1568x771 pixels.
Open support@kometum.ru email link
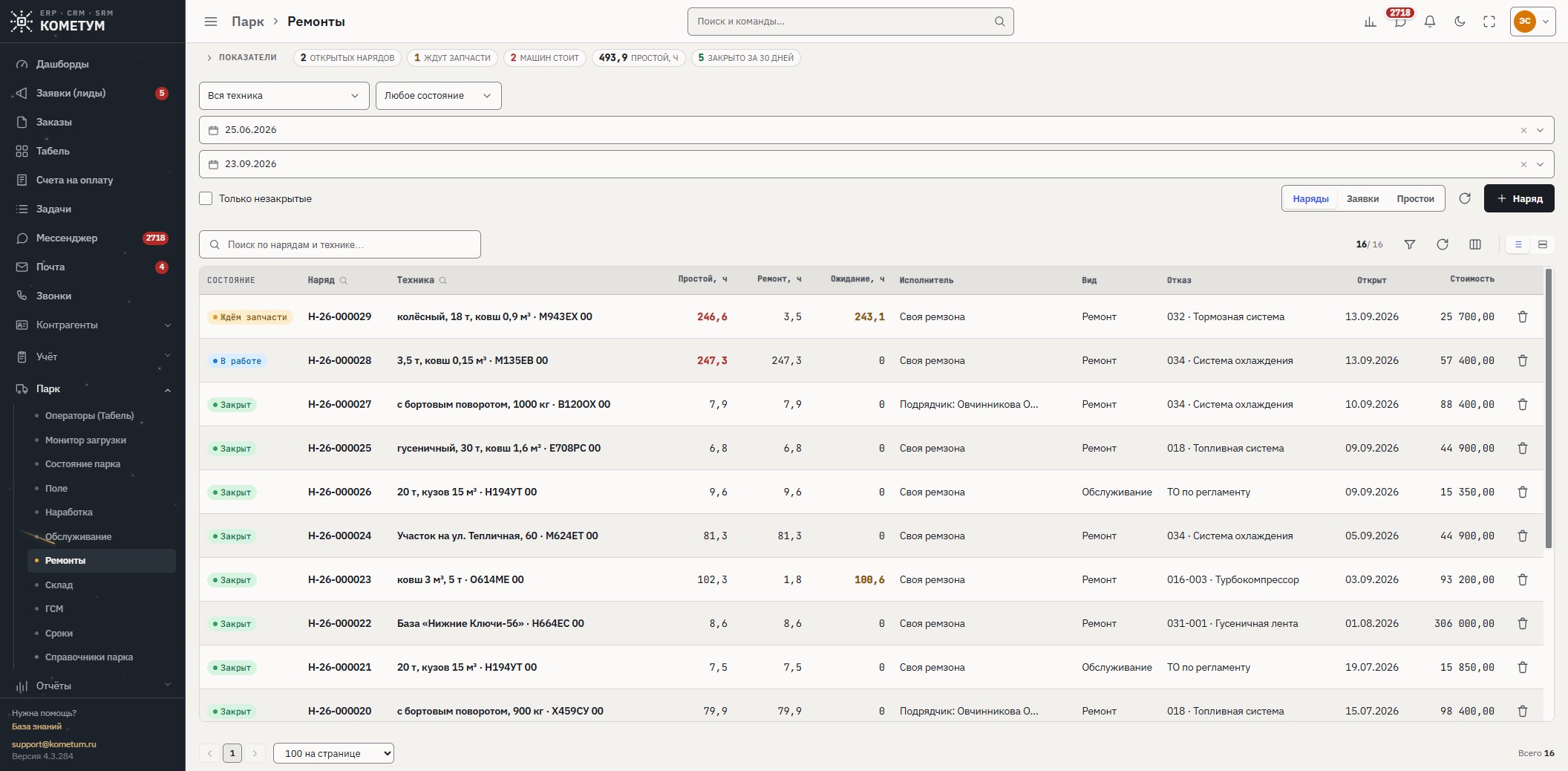coord(53,744)
